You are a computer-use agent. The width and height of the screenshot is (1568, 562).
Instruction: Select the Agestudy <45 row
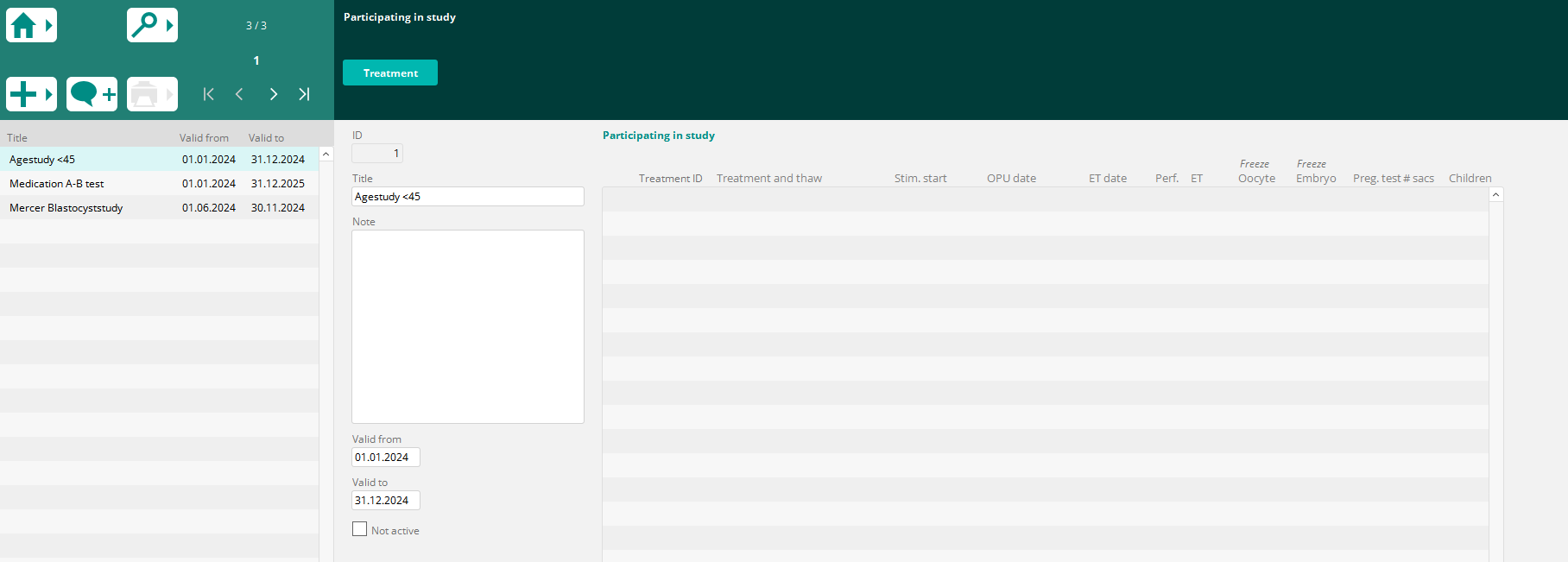pyautogui.click(x=160, y=159)
